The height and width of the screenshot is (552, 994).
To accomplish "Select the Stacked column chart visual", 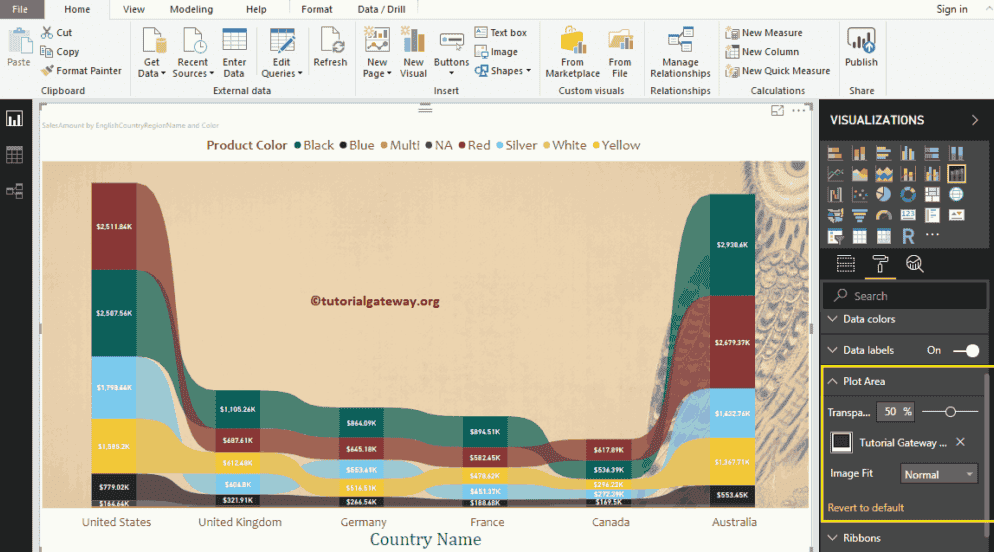I will click(859, 153).
